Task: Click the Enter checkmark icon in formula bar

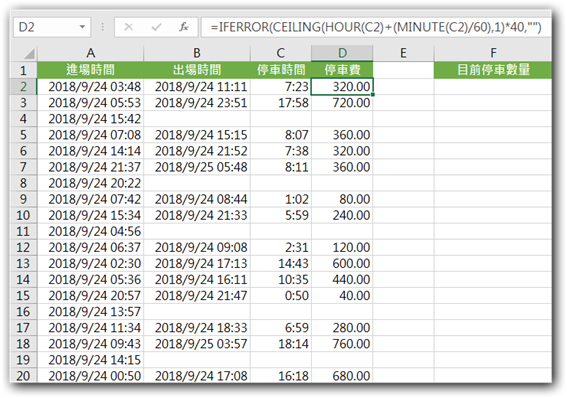Action: point(156,27)
